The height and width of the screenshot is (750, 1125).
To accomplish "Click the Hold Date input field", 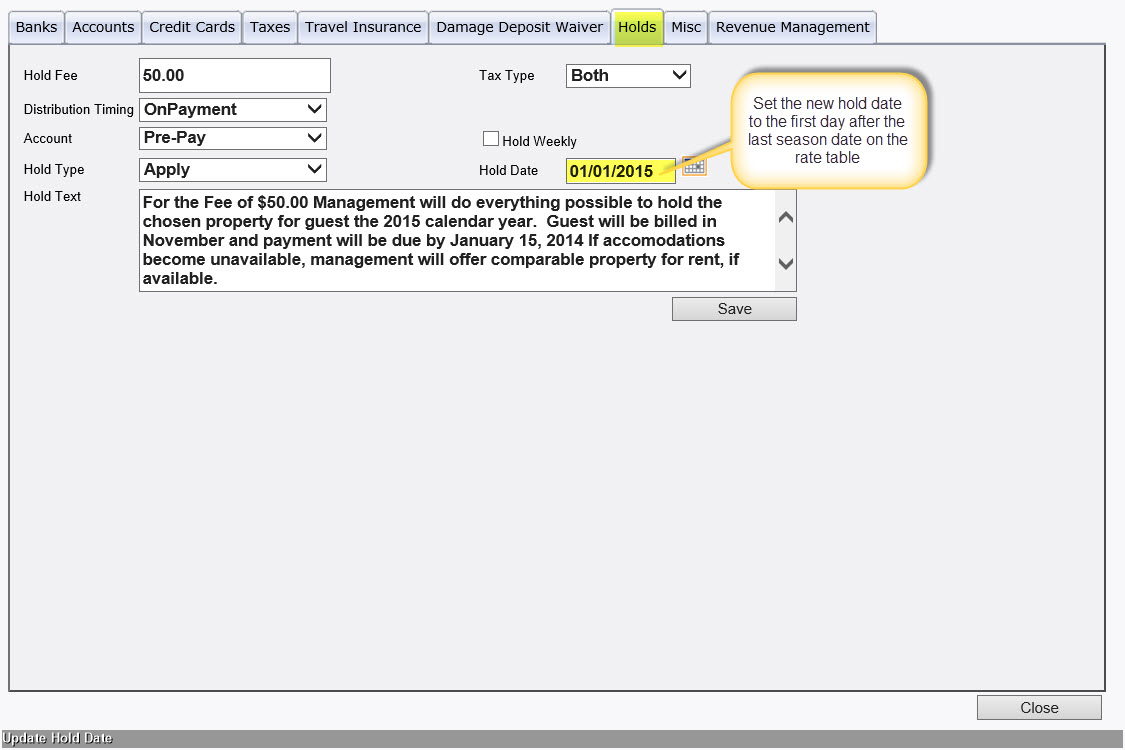I will tap(620, 171).
